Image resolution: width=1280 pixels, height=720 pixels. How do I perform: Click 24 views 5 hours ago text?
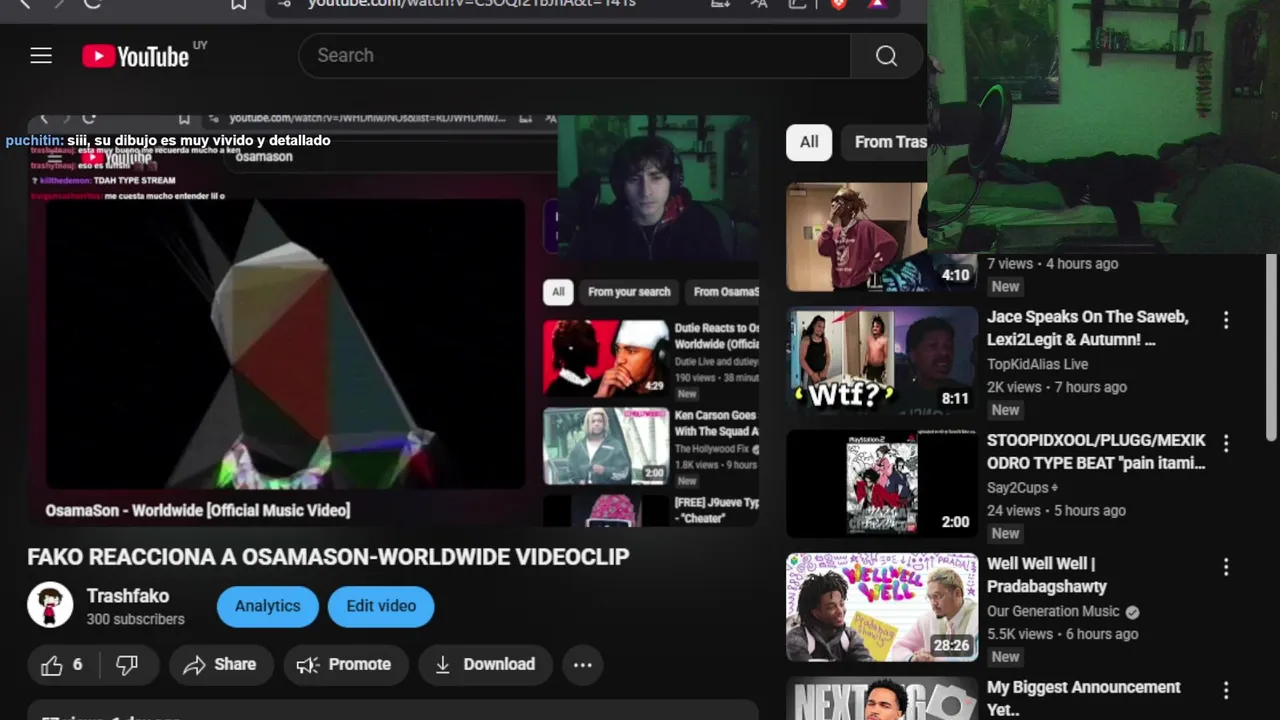[x=1056, y=510]
